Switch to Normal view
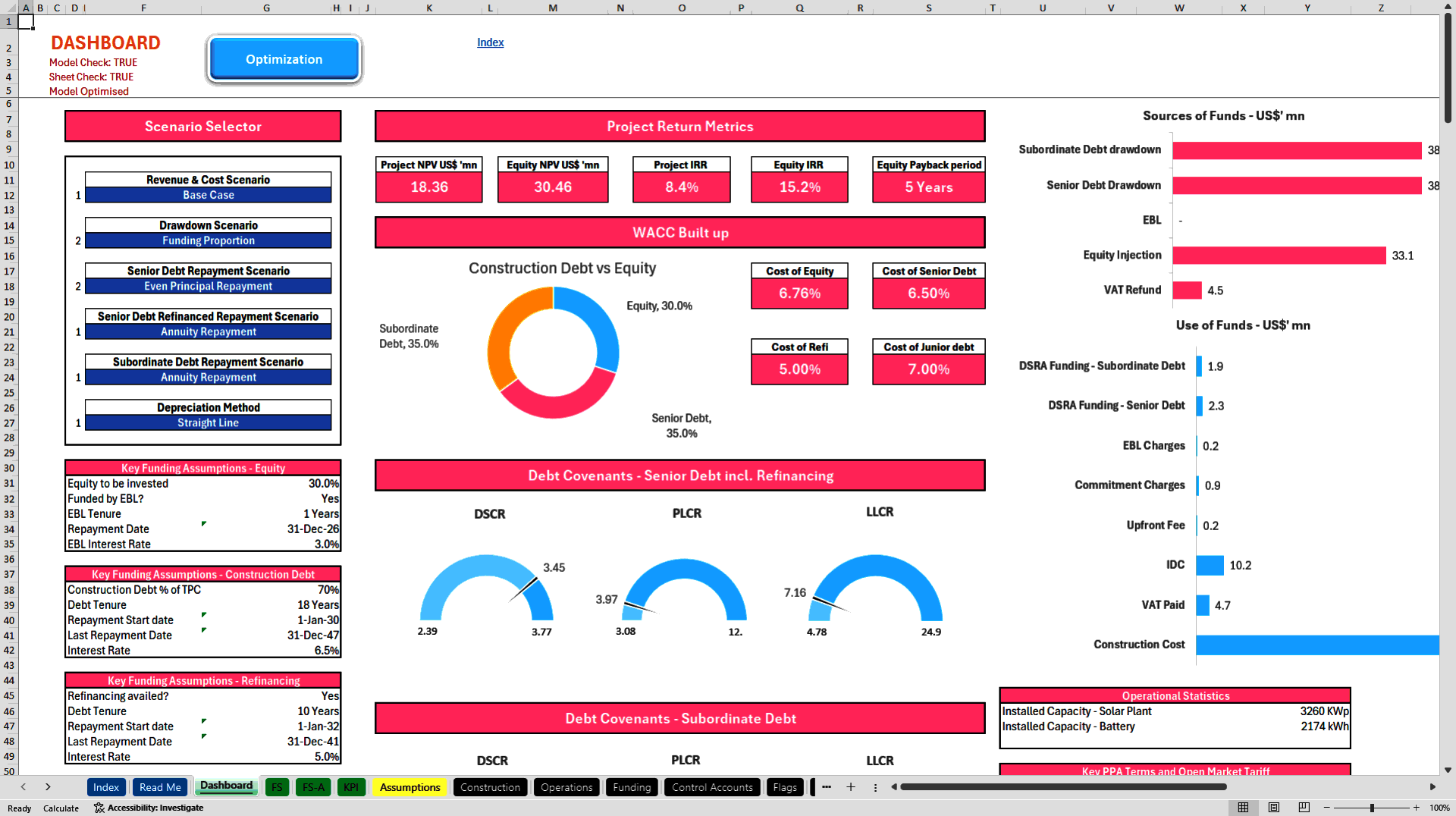The width and height of the screenshot is (1456, 816). tap(1243, 808)
